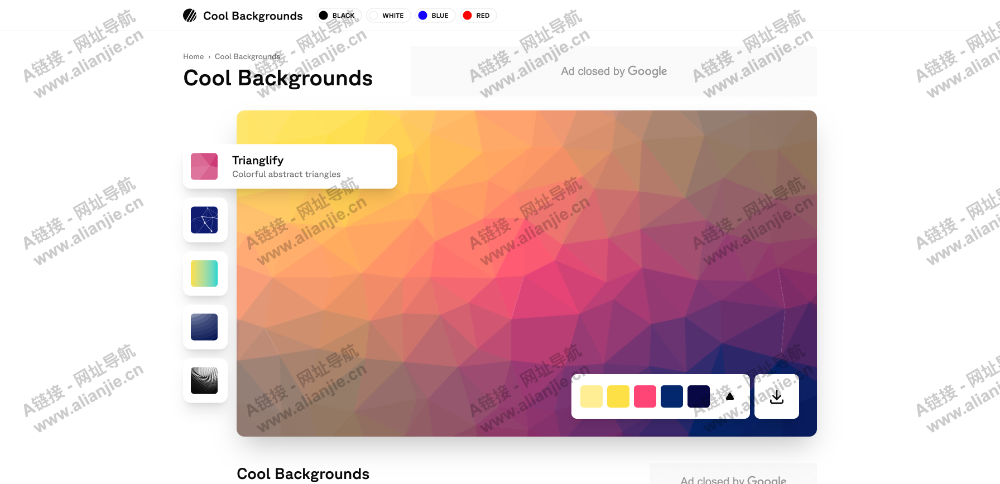Select the RED color filter pill

click(478, 15)
